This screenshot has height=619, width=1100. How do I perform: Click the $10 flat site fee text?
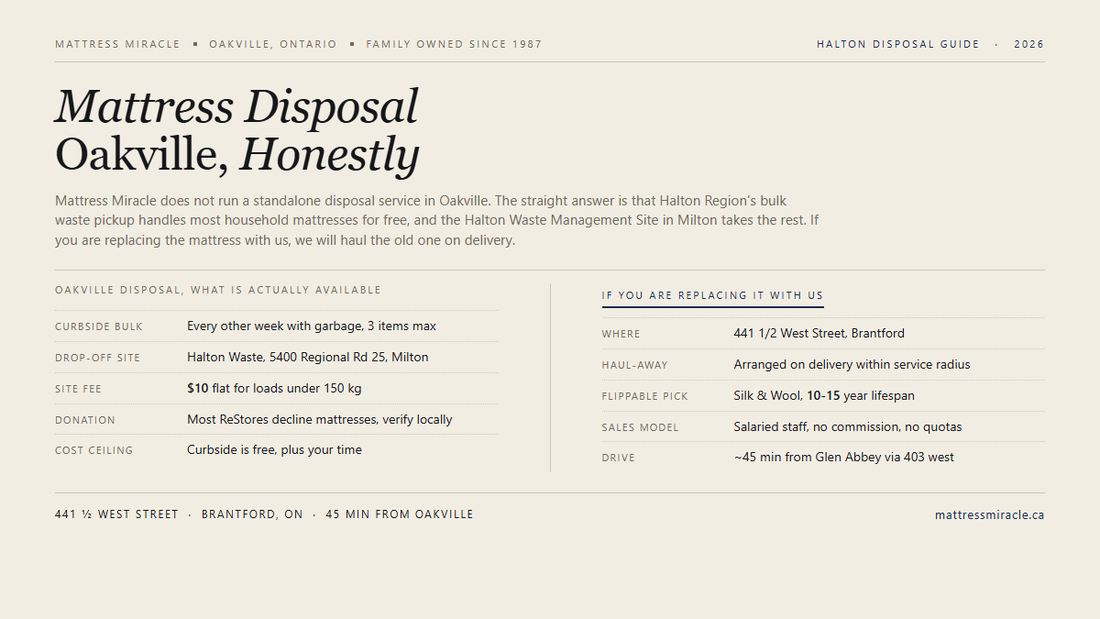tap(274, 388)
